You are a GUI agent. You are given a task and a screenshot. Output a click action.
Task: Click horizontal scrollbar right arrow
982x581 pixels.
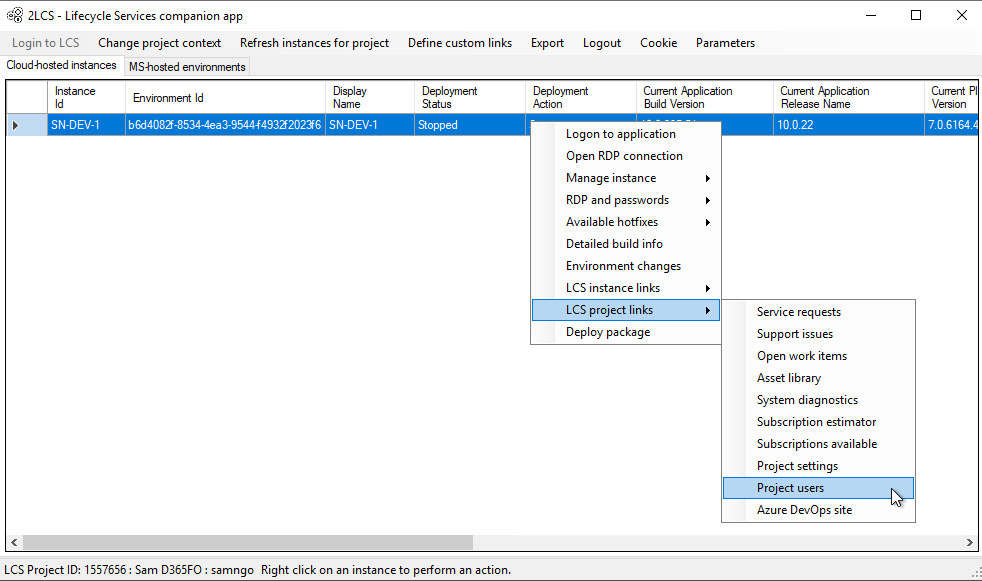click(969, 542)
